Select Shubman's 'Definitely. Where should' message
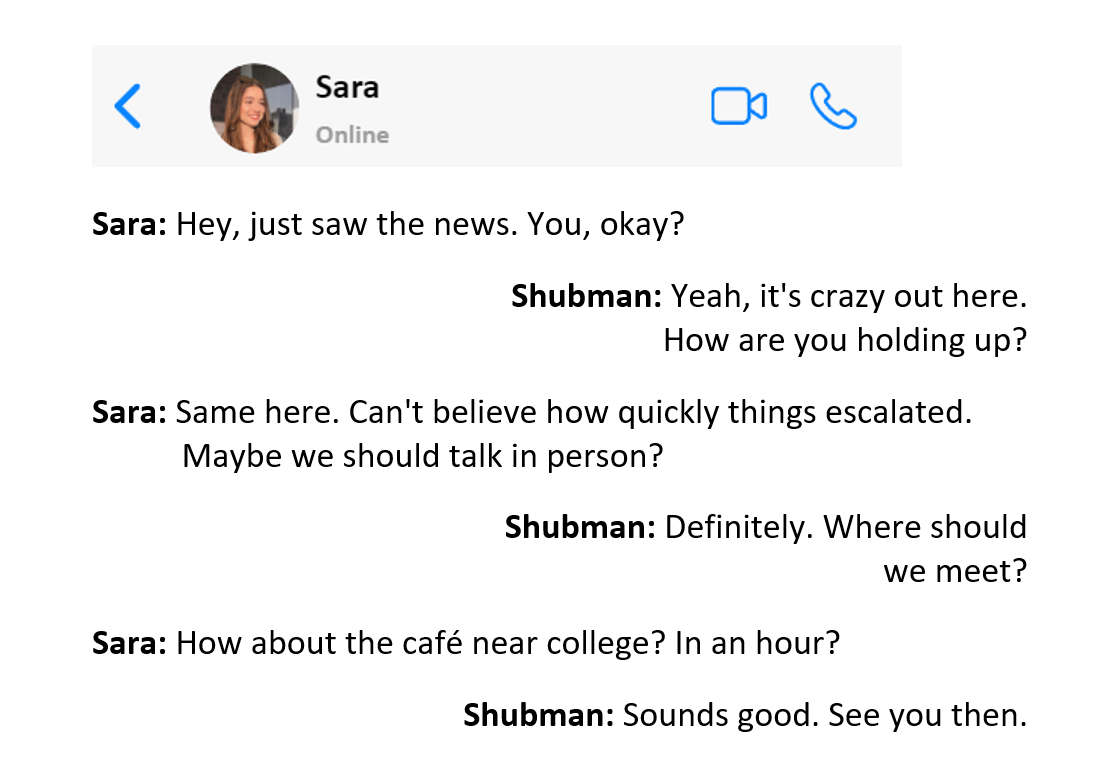The width and height of the screenshot is (1103, 770). pos(766,527)
